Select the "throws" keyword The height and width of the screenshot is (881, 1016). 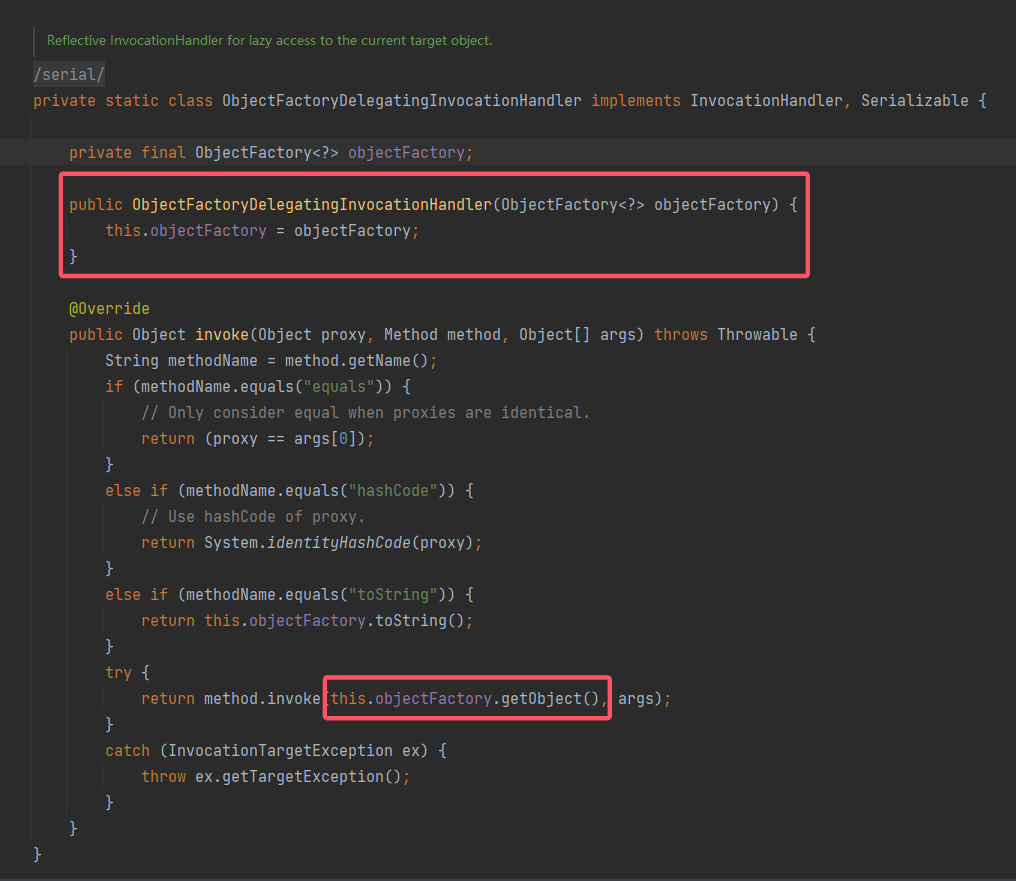point(681,335)
